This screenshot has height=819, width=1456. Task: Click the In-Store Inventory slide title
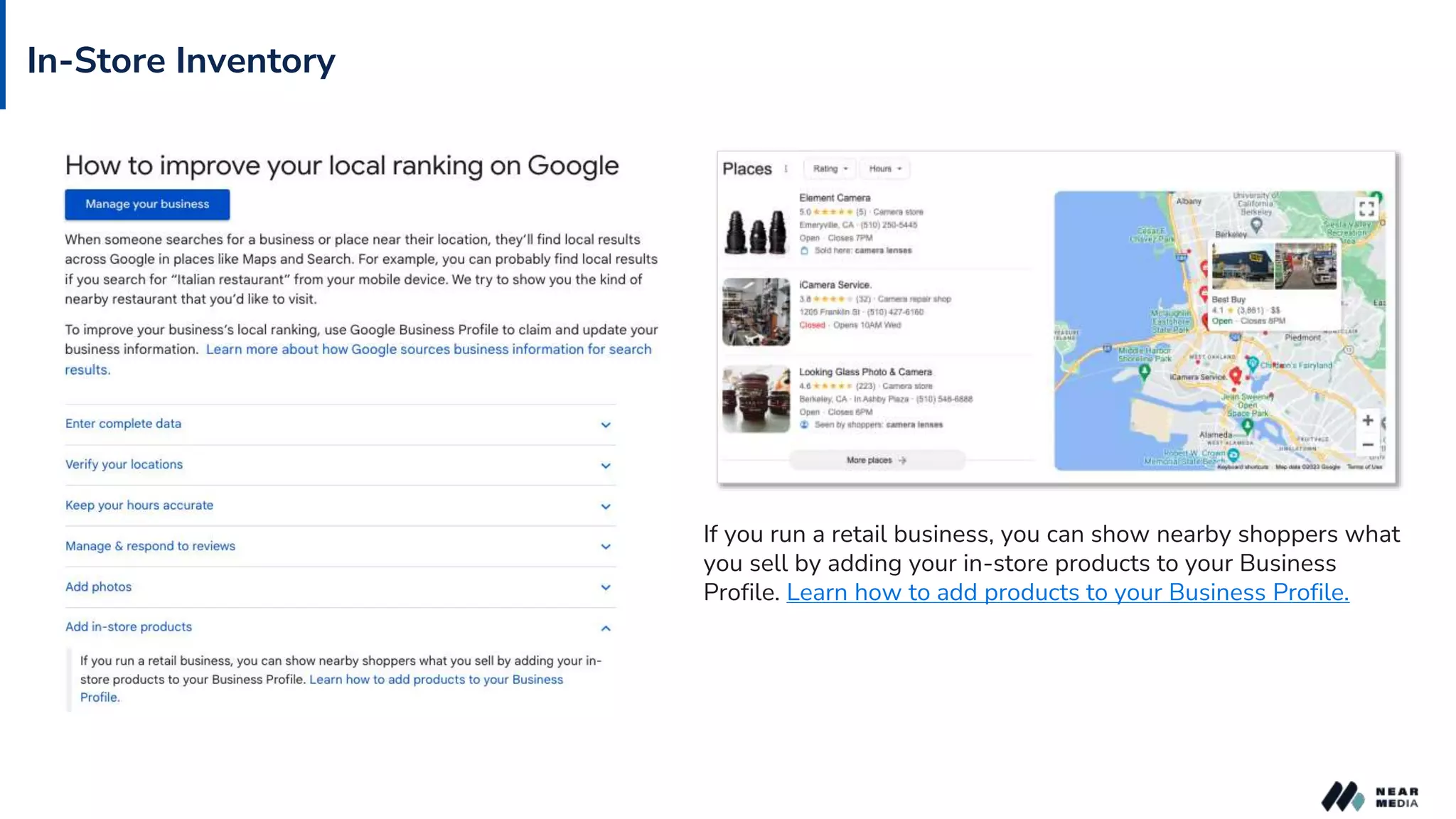point(181,60)
